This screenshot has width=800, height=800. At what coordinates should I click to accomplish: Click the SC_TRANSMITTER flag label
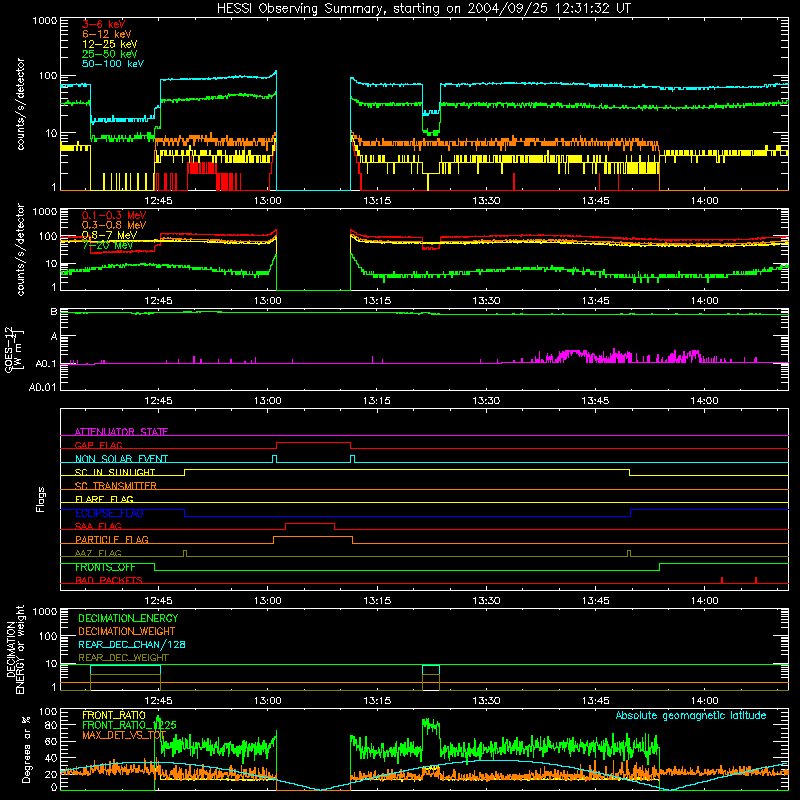pyautogui.click(x=116, y=486)
